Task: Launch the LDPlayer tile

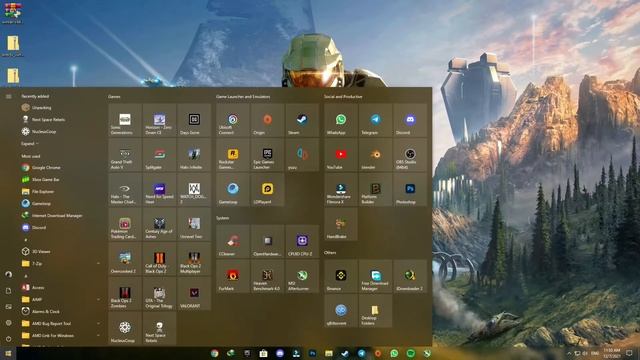Action: pyautogui.click(x=267, y=189)
